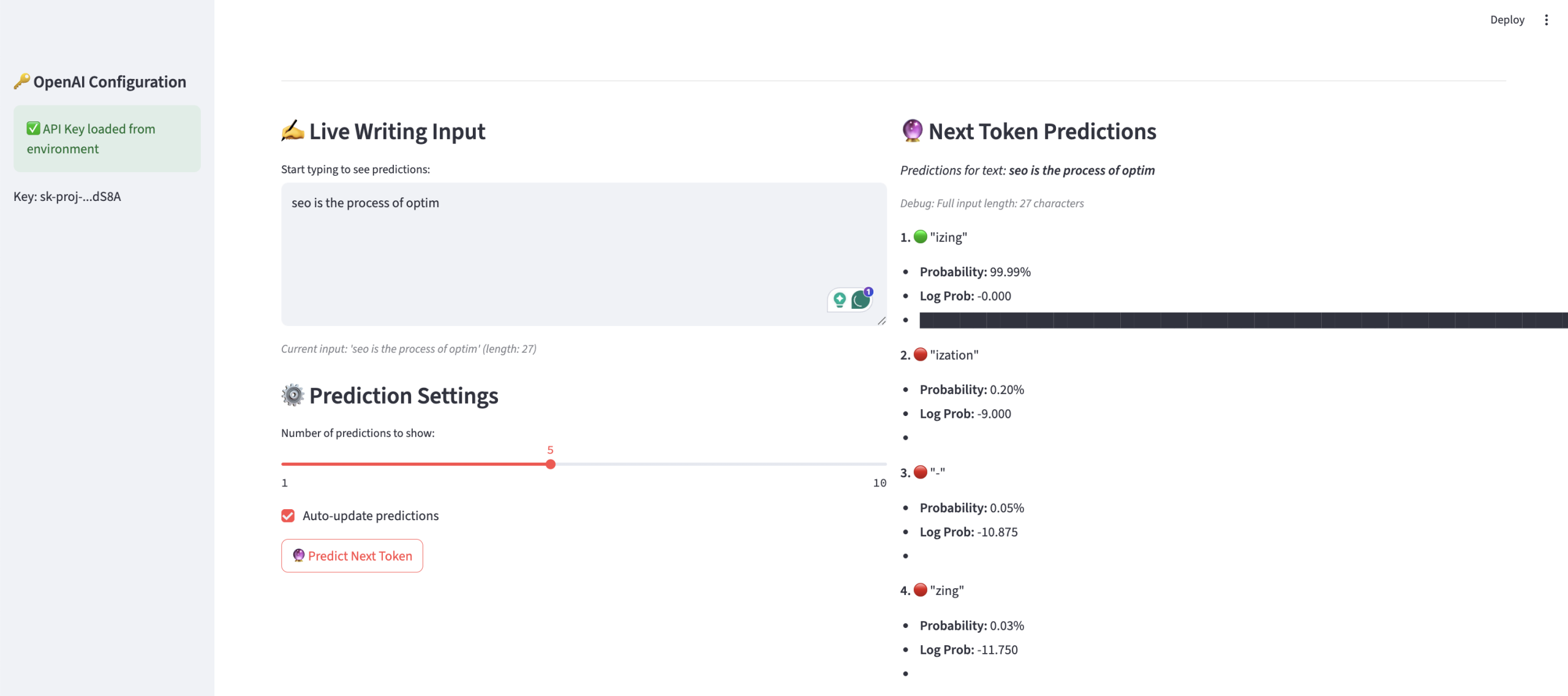Click the green checkmark in the API Key loaded box
Image resolution: width=1568 pixels, height=696 pixels.
pyautogui.click(x=33, y=128)
